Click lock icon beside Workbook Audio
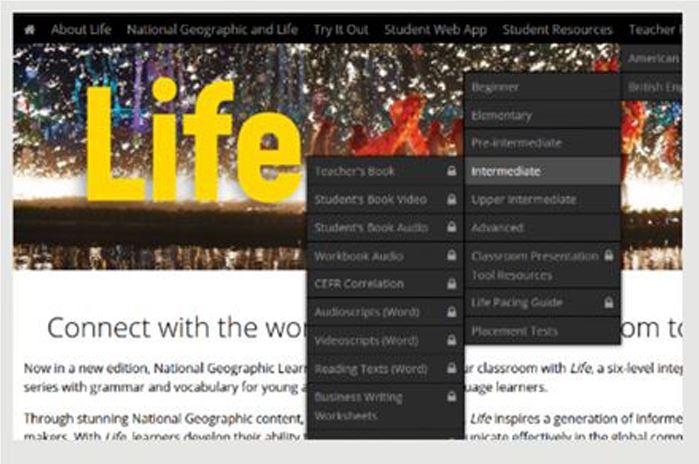 coord(452,255)
